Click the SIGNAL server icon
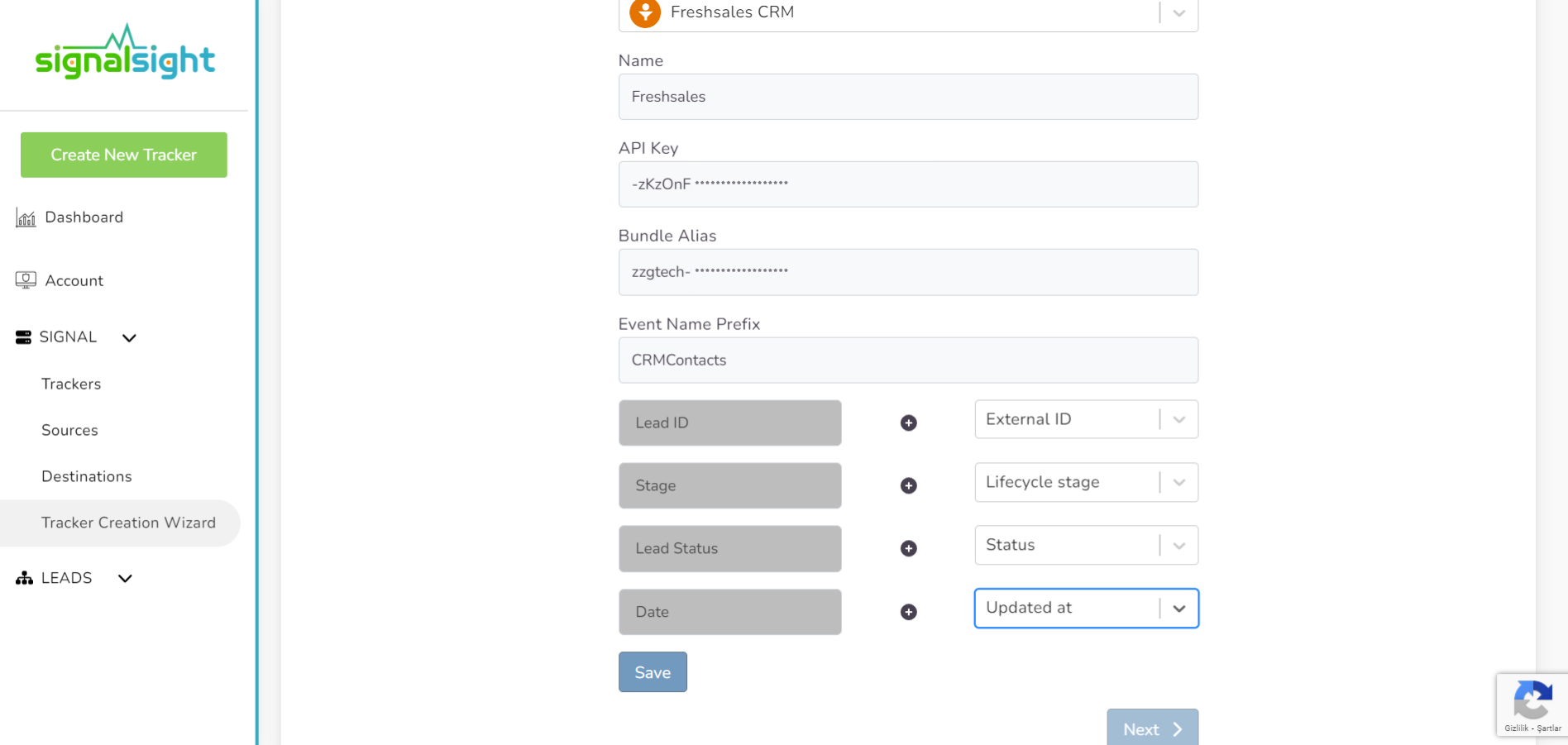1568x745 pixels. pyautogui.click(x=23, y=337)
